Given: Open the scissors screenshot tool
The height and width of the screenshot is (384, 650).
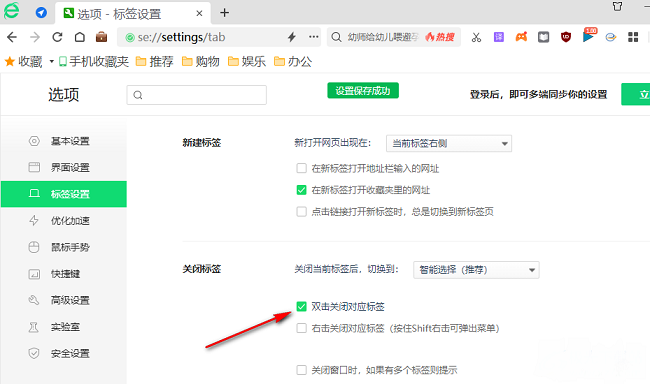Looking at the screenshot, I should [476, 37].
